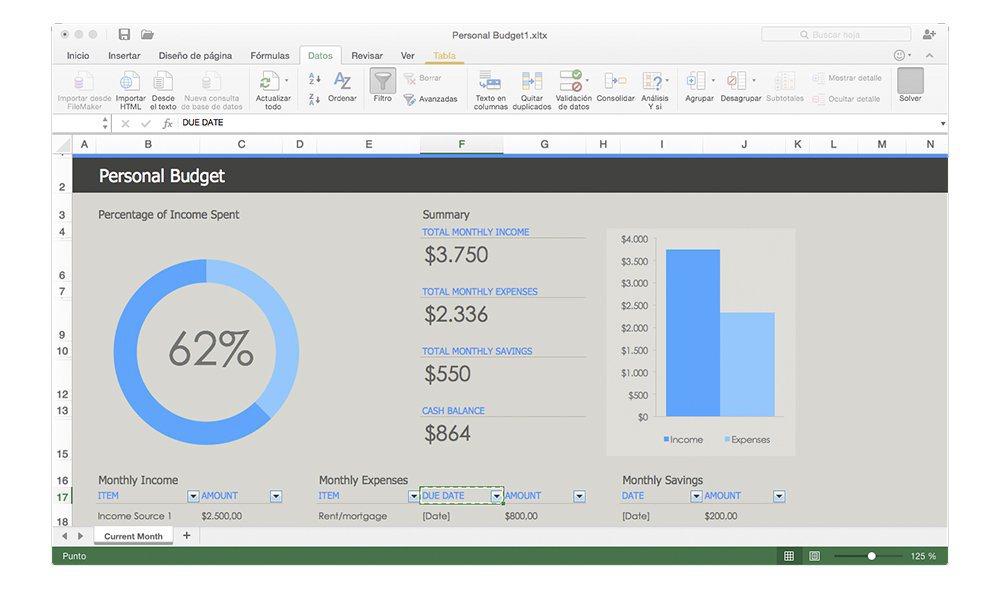1000x589 pixels.
Task: Select column F header
Action: coord(462,144)
